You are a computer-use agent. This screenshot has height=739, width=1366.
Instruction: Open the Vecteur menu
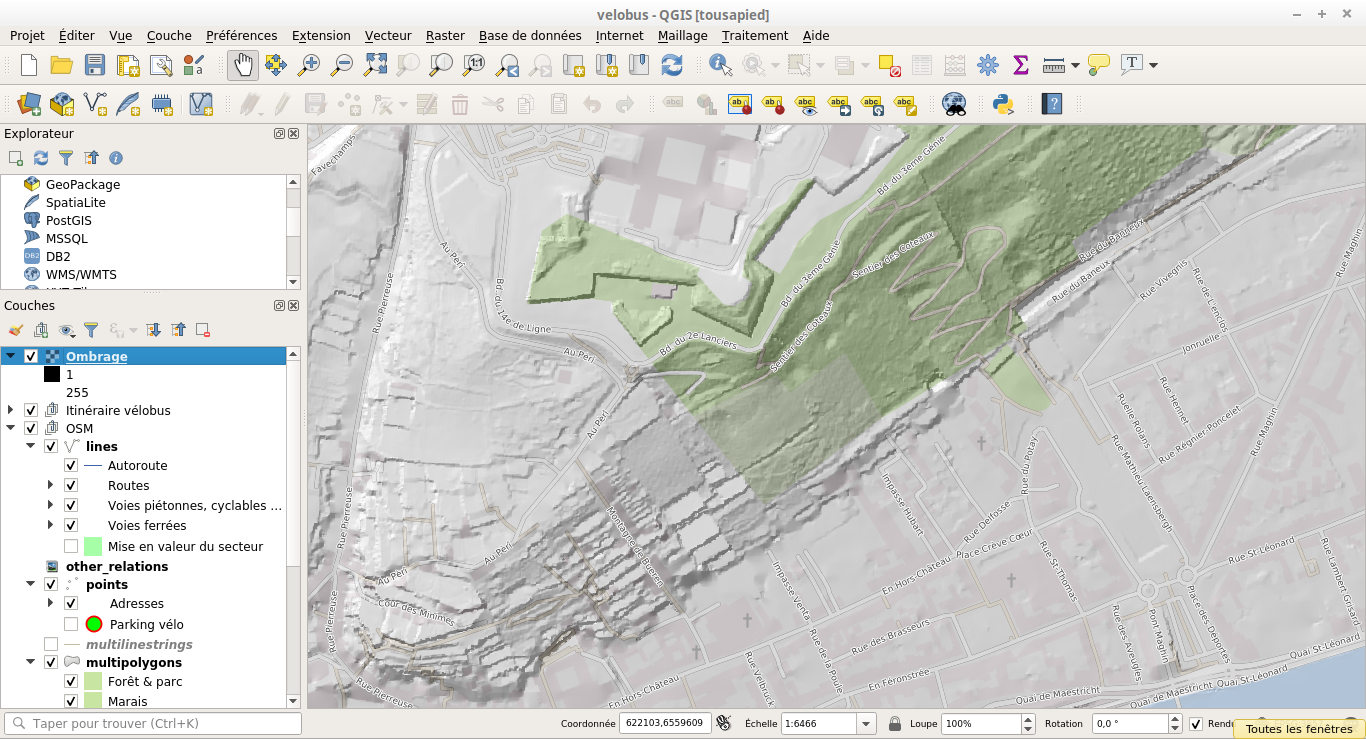[x=388, y=35]
